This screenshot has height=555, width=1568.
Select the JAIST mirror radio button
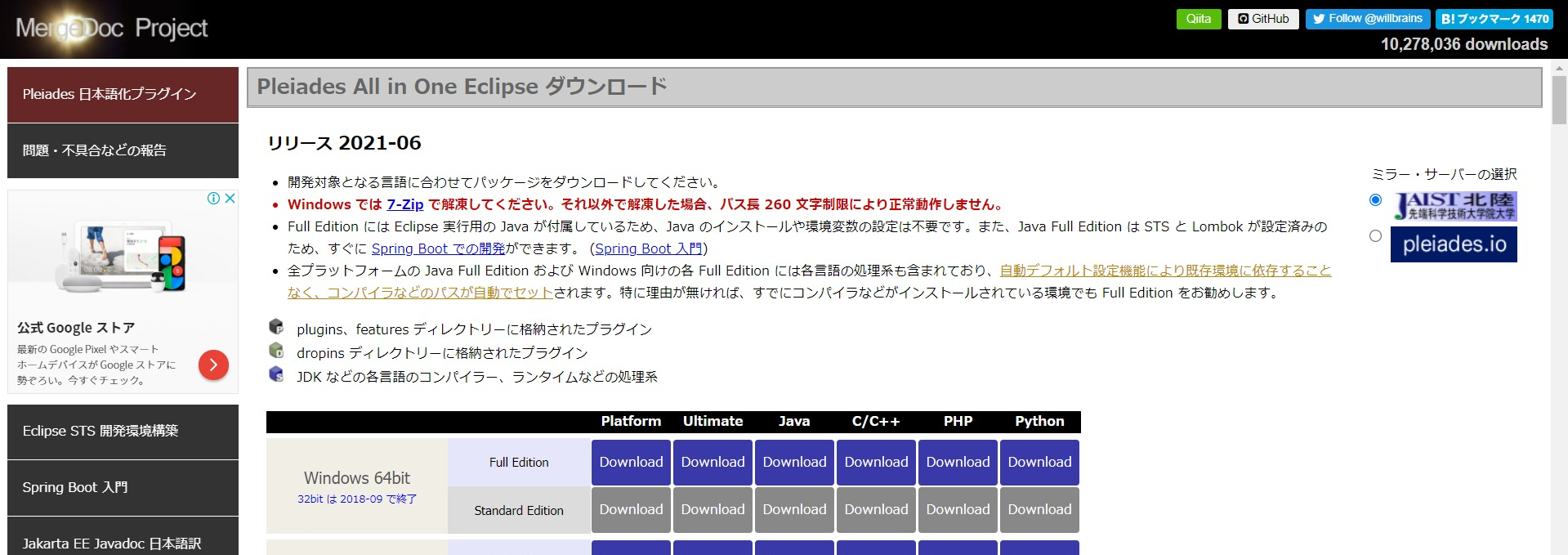click(1375, 200)
